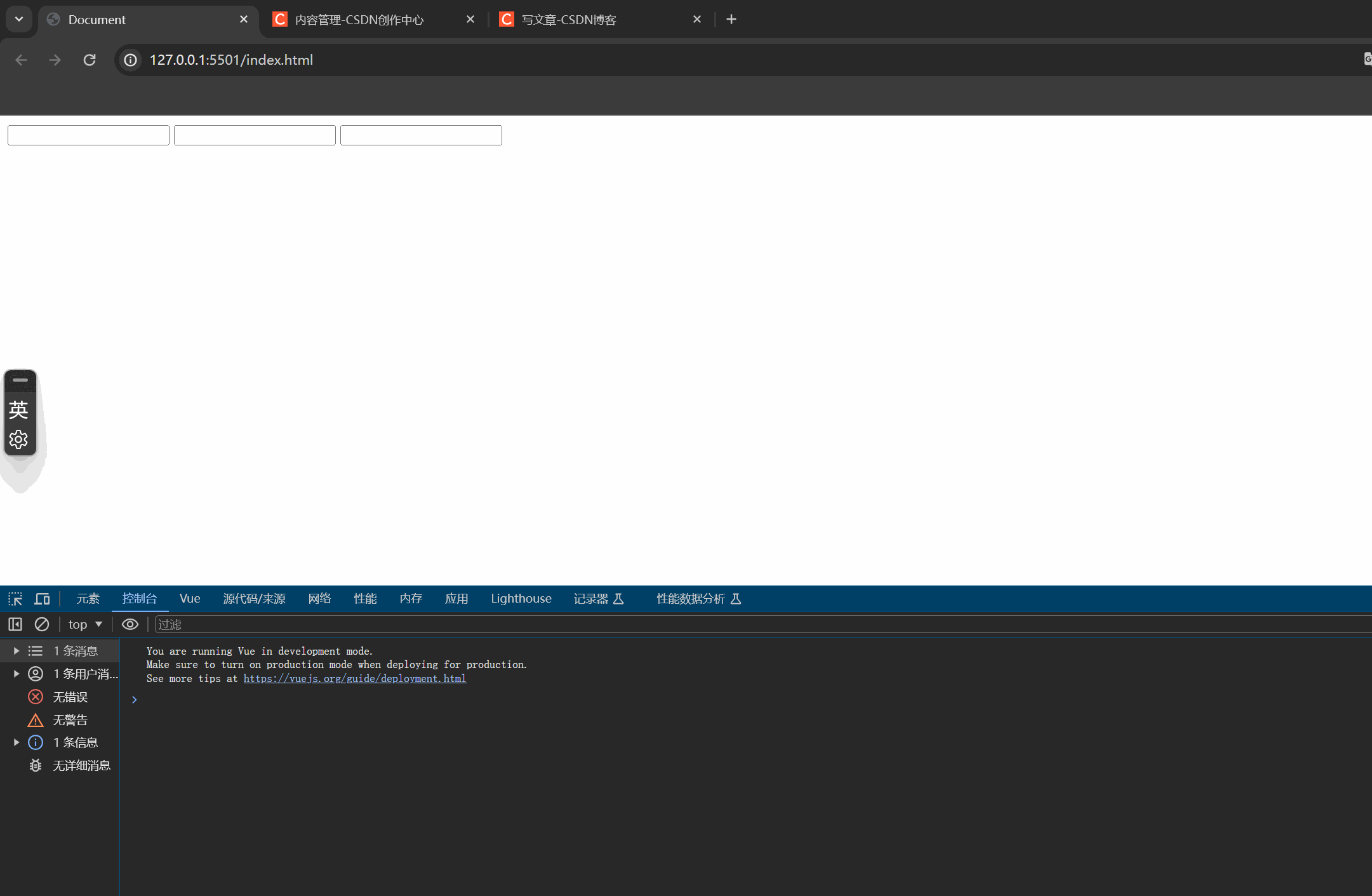Click the Network panel icon
1372x896 pixels.
(319, 599)
